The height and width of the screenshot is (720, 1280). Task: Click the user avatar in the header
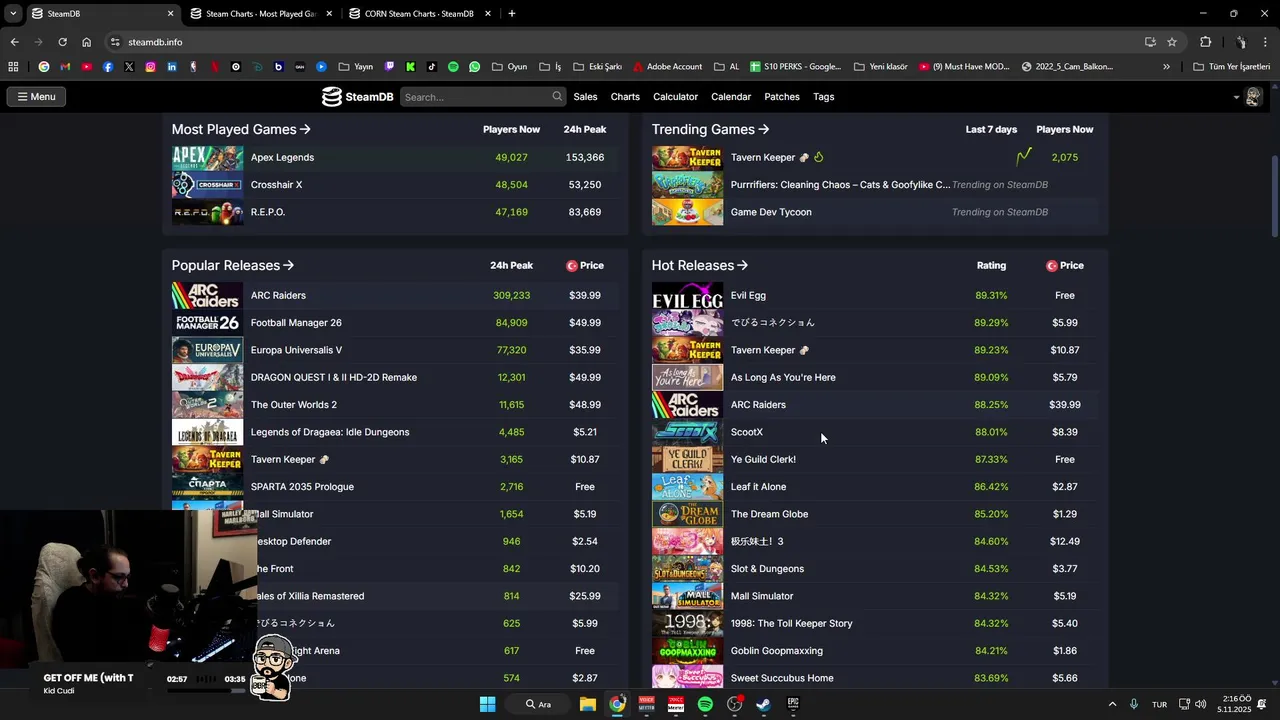click(1253, 97)
